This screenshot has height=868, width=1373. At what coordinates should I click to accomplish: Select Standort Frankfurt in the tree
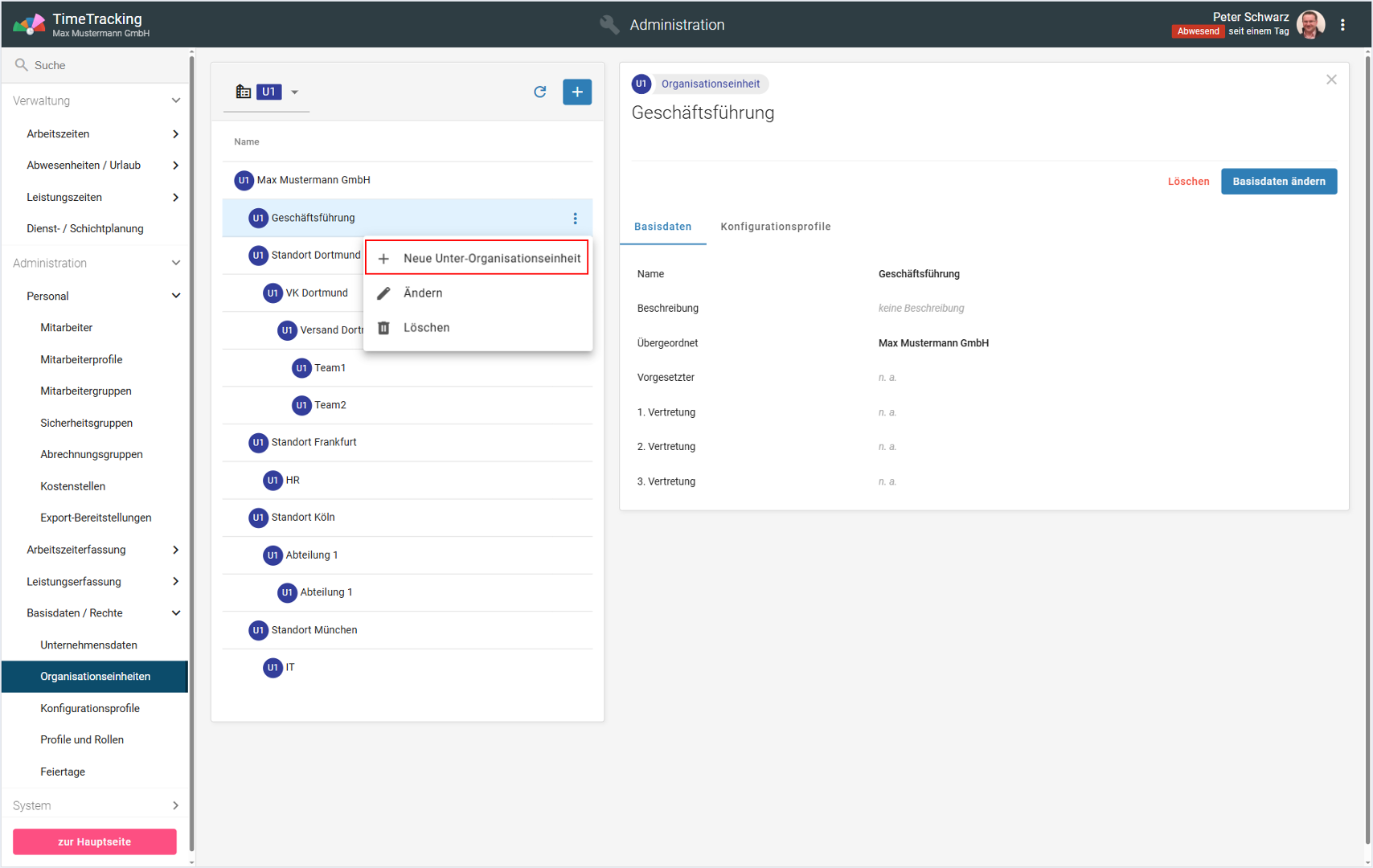coord(314,442)
